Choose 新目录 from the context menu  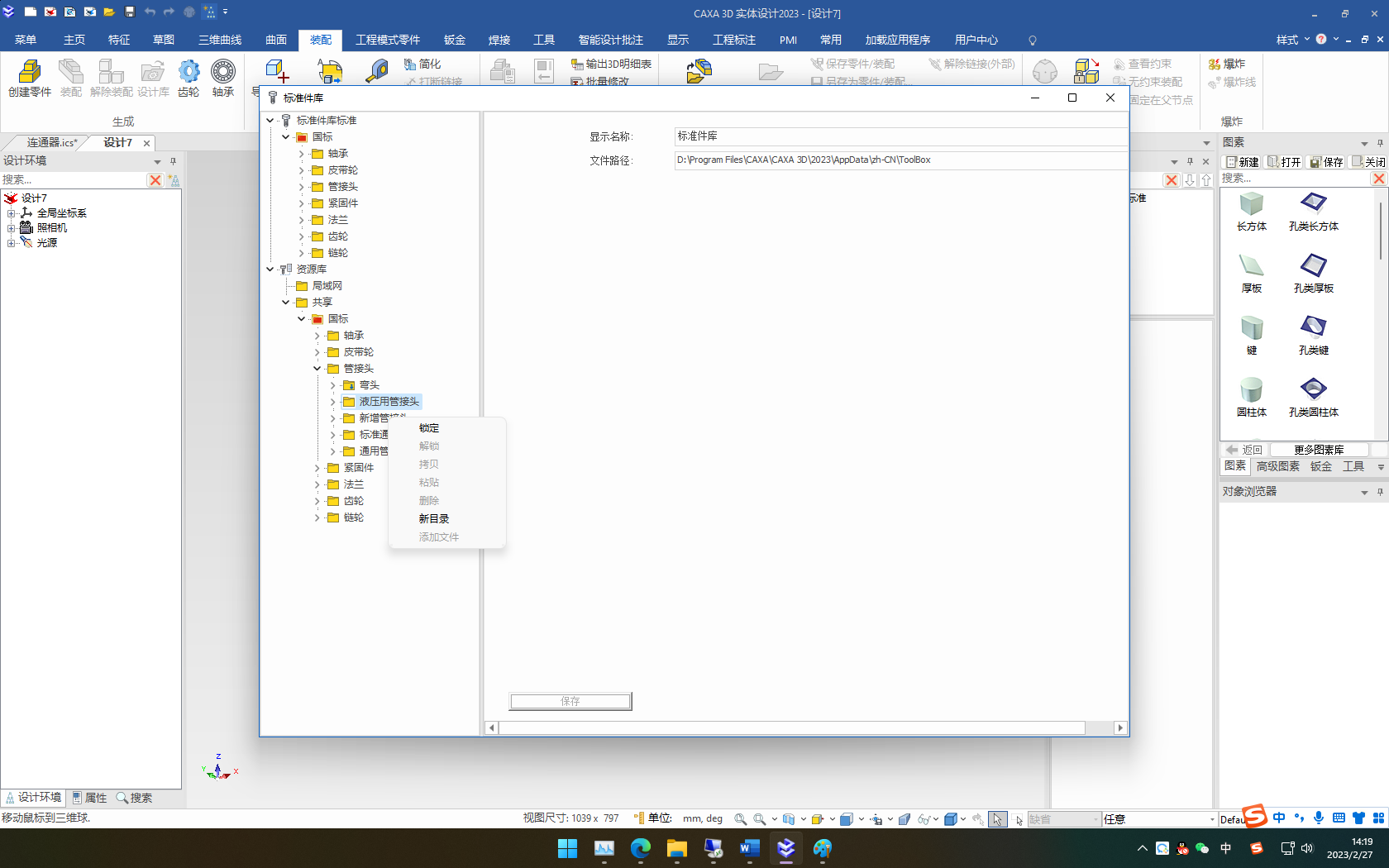[x=434, y=519]
